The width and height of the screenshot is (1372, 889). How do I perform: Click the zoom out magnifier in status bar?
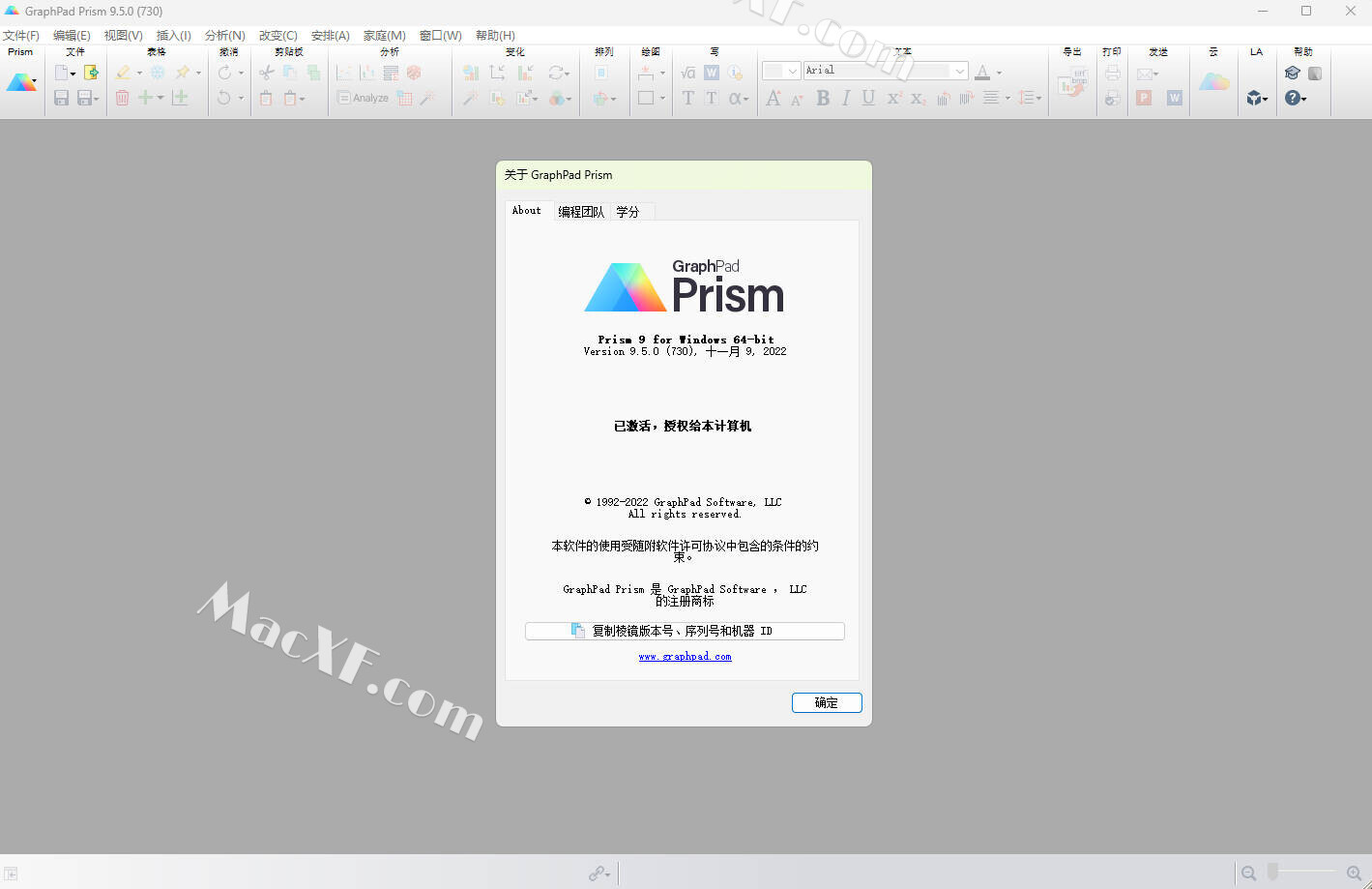click(x=1248, y=874)
